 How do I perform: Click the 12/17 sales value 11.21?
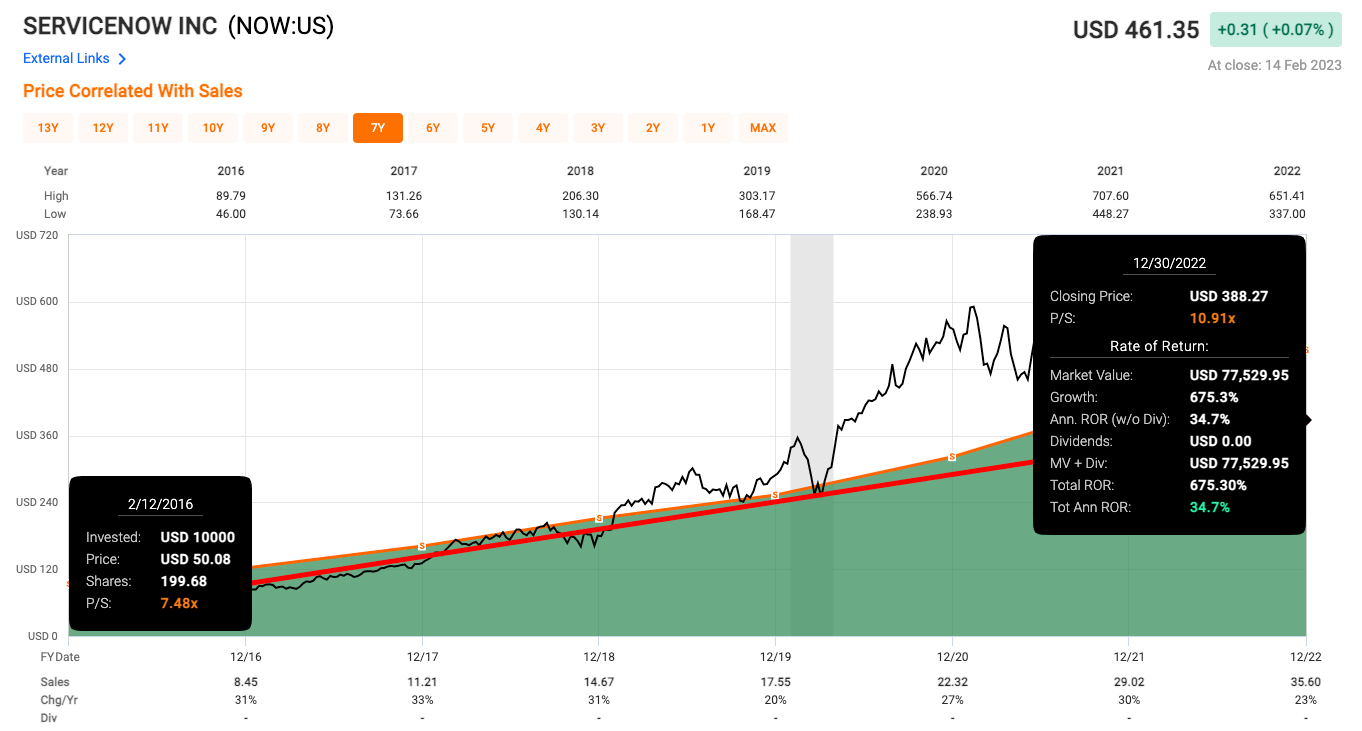(422, 682)
